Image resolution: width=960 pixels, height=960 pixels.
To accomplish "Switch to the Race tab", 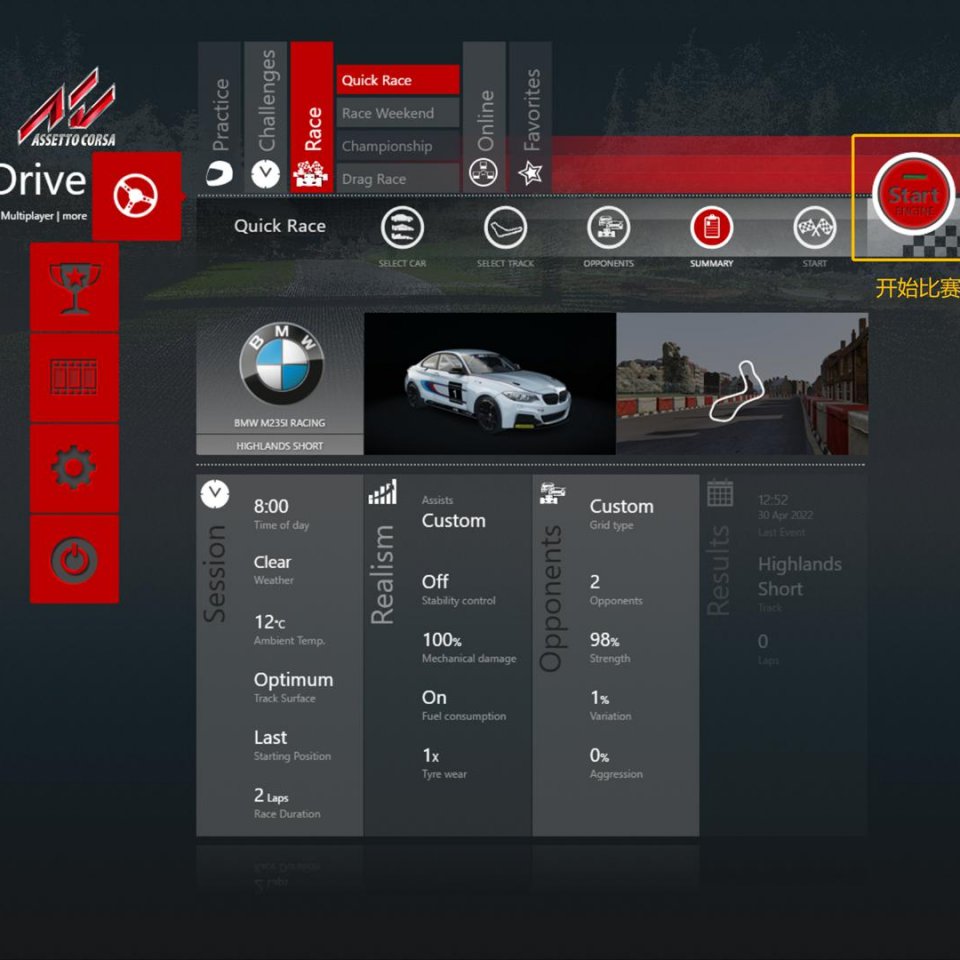I will tap(312, 118).
